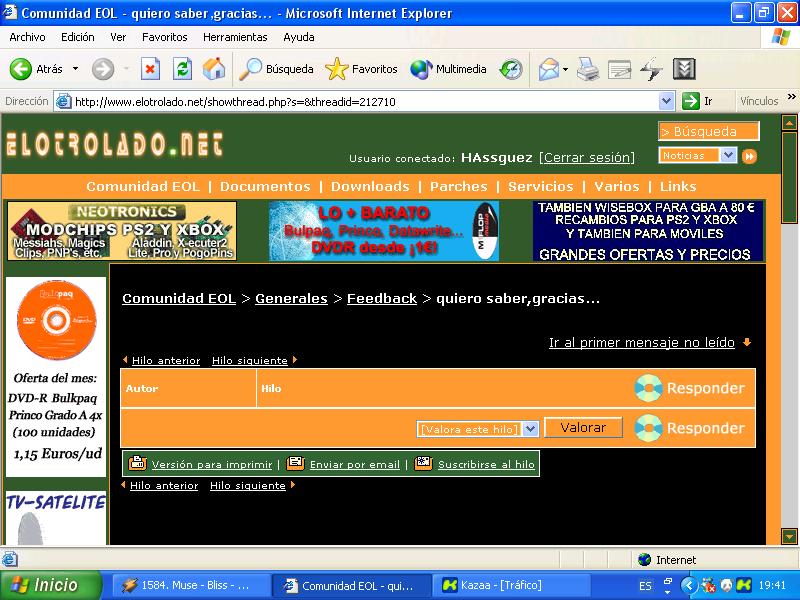The image size is (800, 600).
Task: Open the Búsqueda search toolbar button
Action: 277,69
